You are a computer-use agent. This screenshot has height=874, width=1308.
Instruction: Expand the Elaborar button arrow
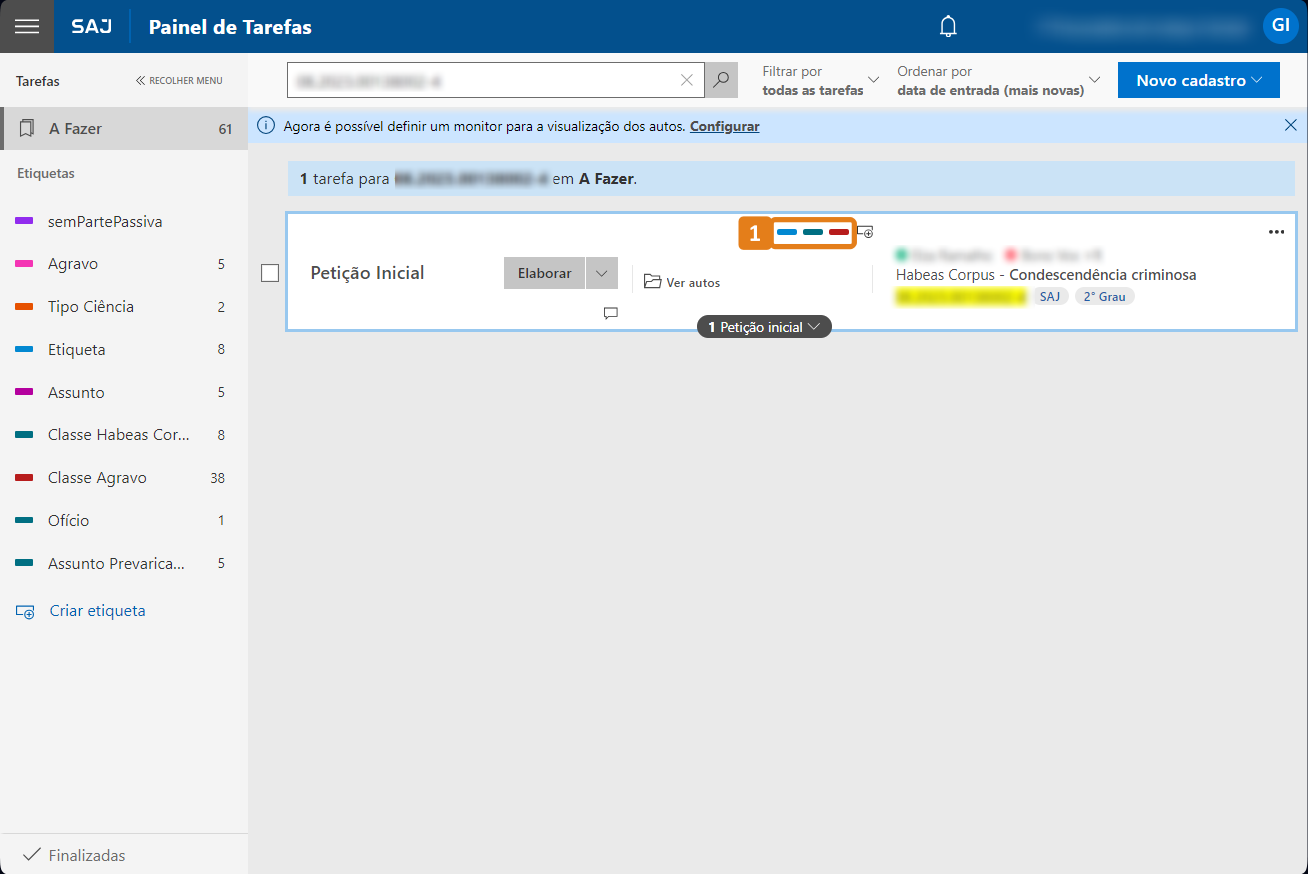point(602,273)
